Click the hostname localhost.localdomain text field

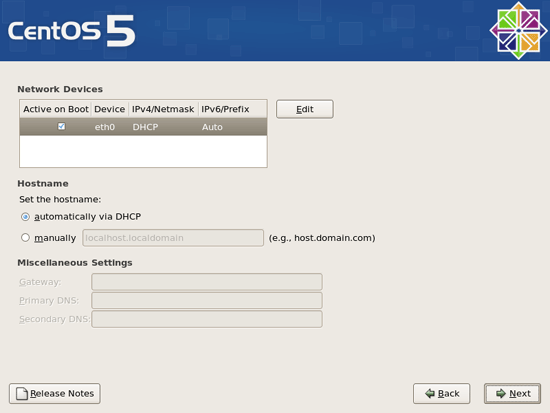click(173, 238)
